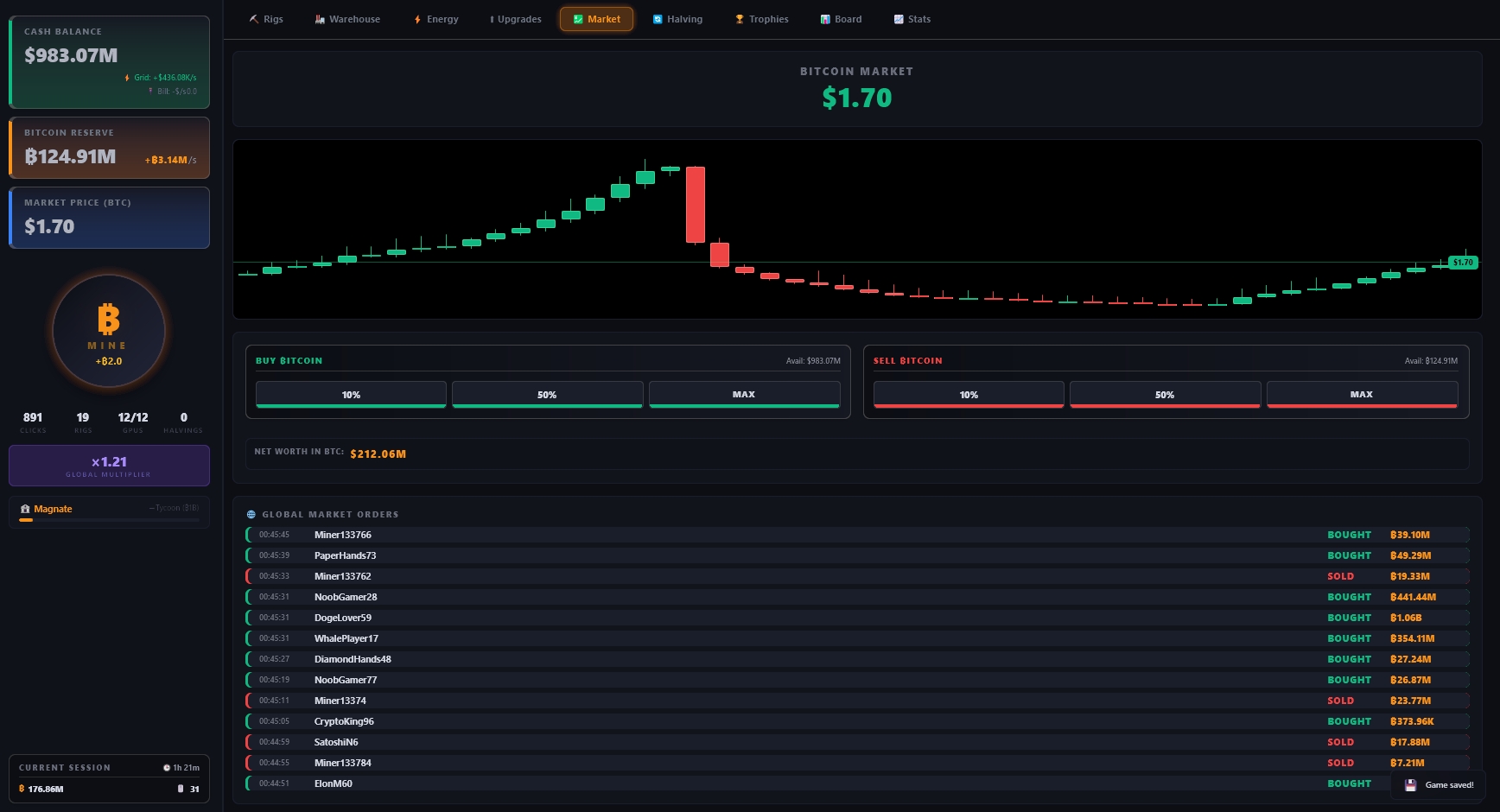Click the Game saved floppy disk icon
This screenshot has width=1500, height=812.
(1410, 785)
